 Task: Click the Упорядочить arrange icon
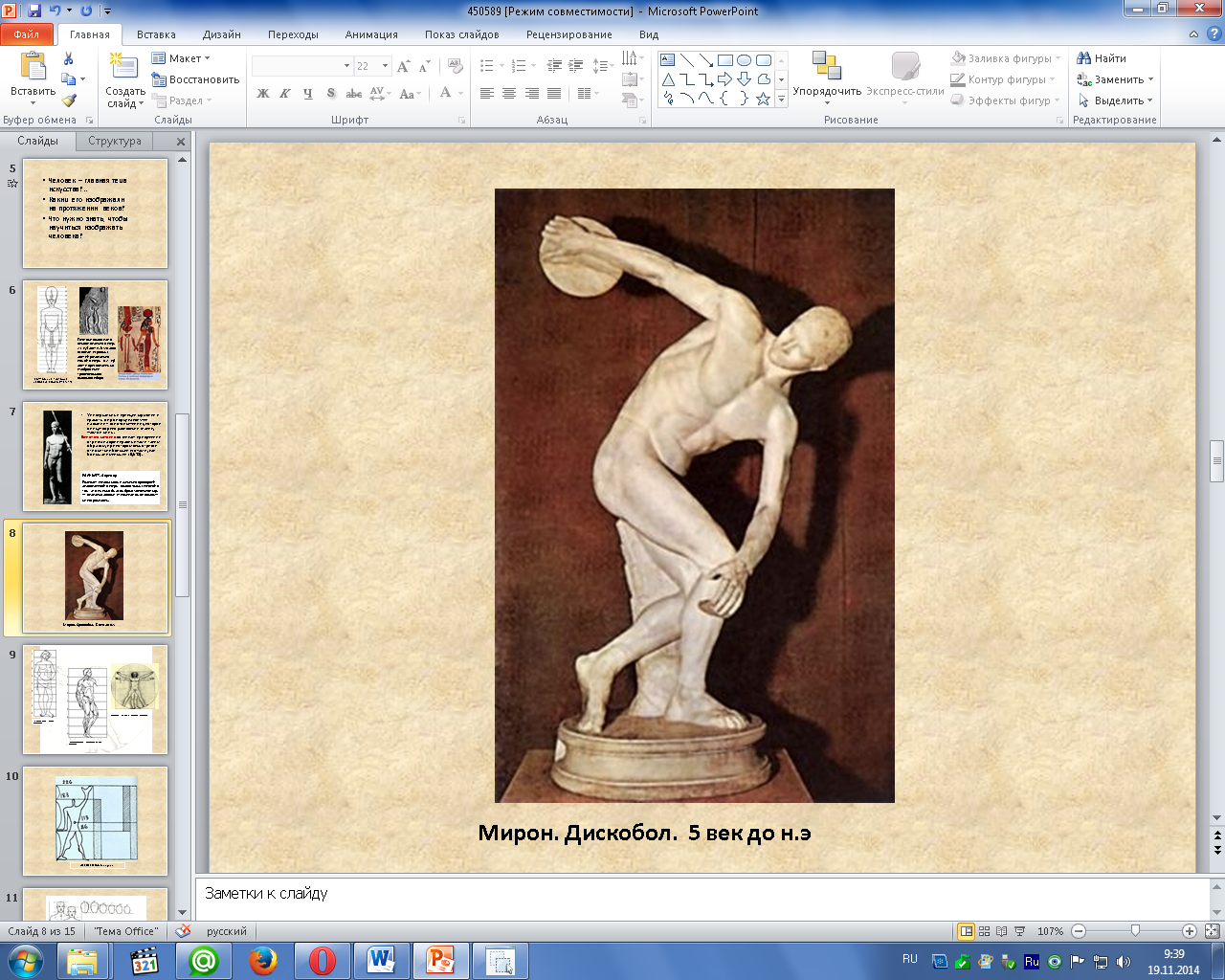[827, 65]
